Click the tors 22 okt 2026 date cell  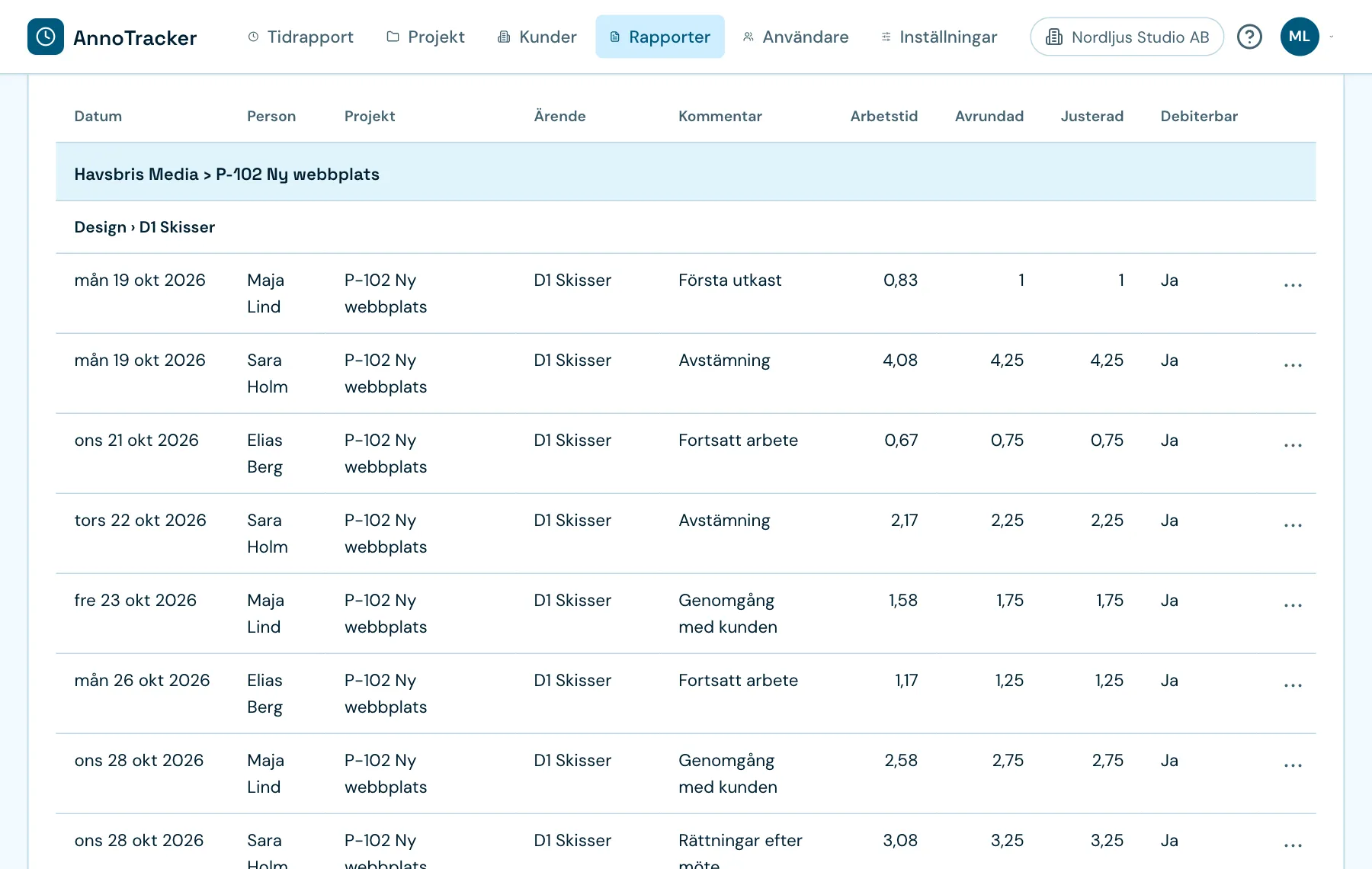tap(140, 520)
